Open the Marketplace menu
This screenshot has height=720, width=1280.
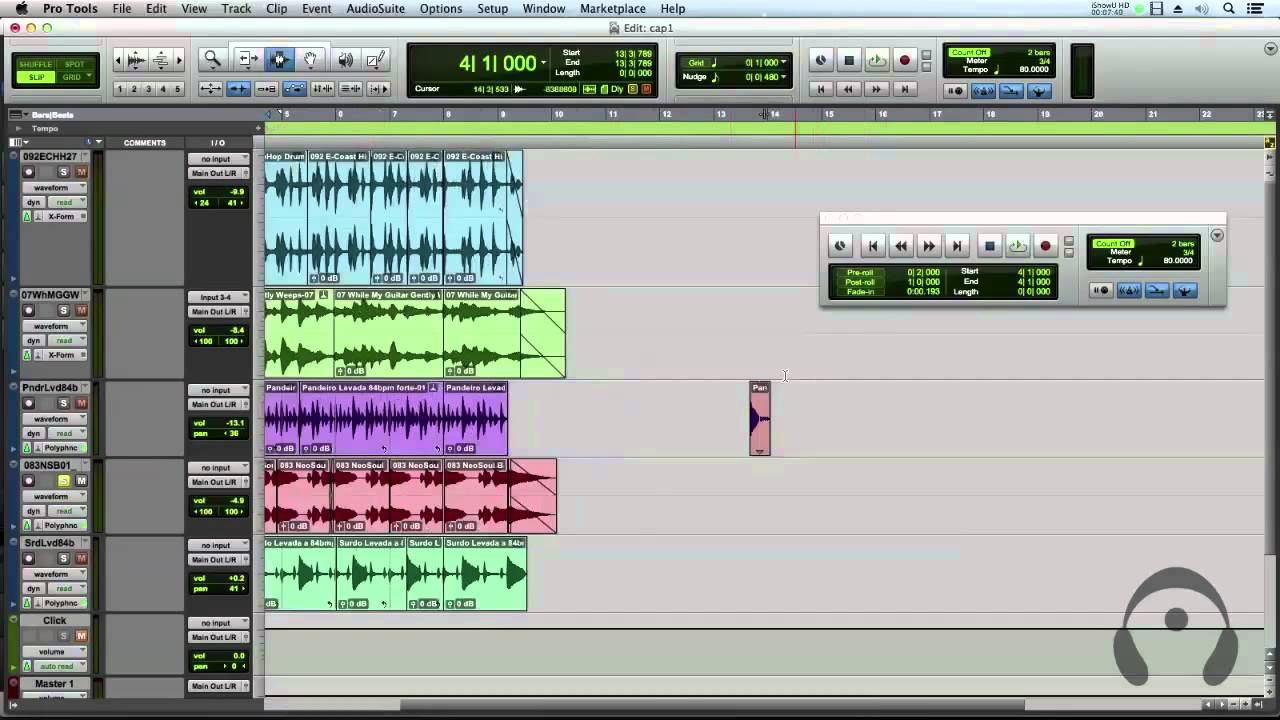(613, 9)
